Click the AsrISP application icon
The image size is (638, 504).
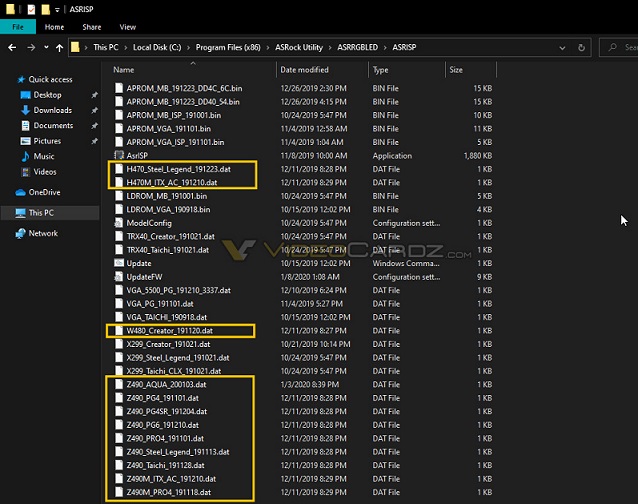pyautogui.click(x=119, y=155)
